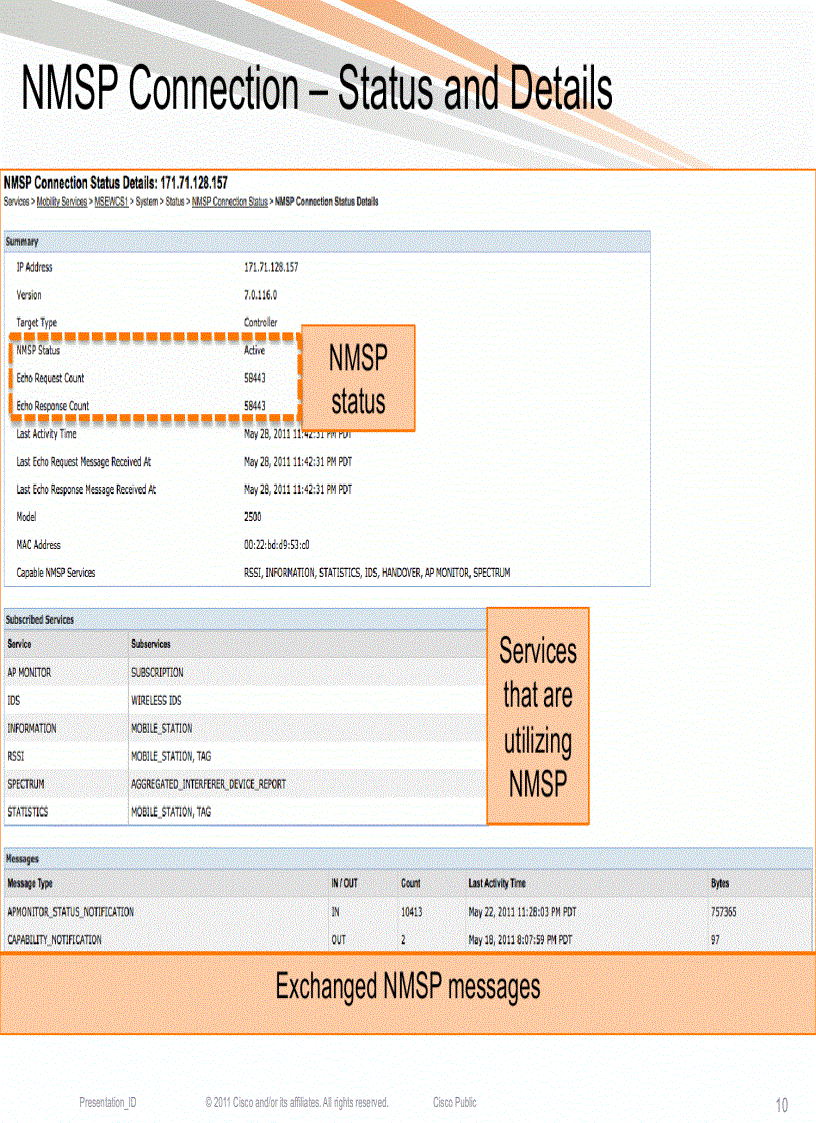Screen dimensions: 816x1123
Task: Select the RSSI service row
Action: tap(20, 756)
